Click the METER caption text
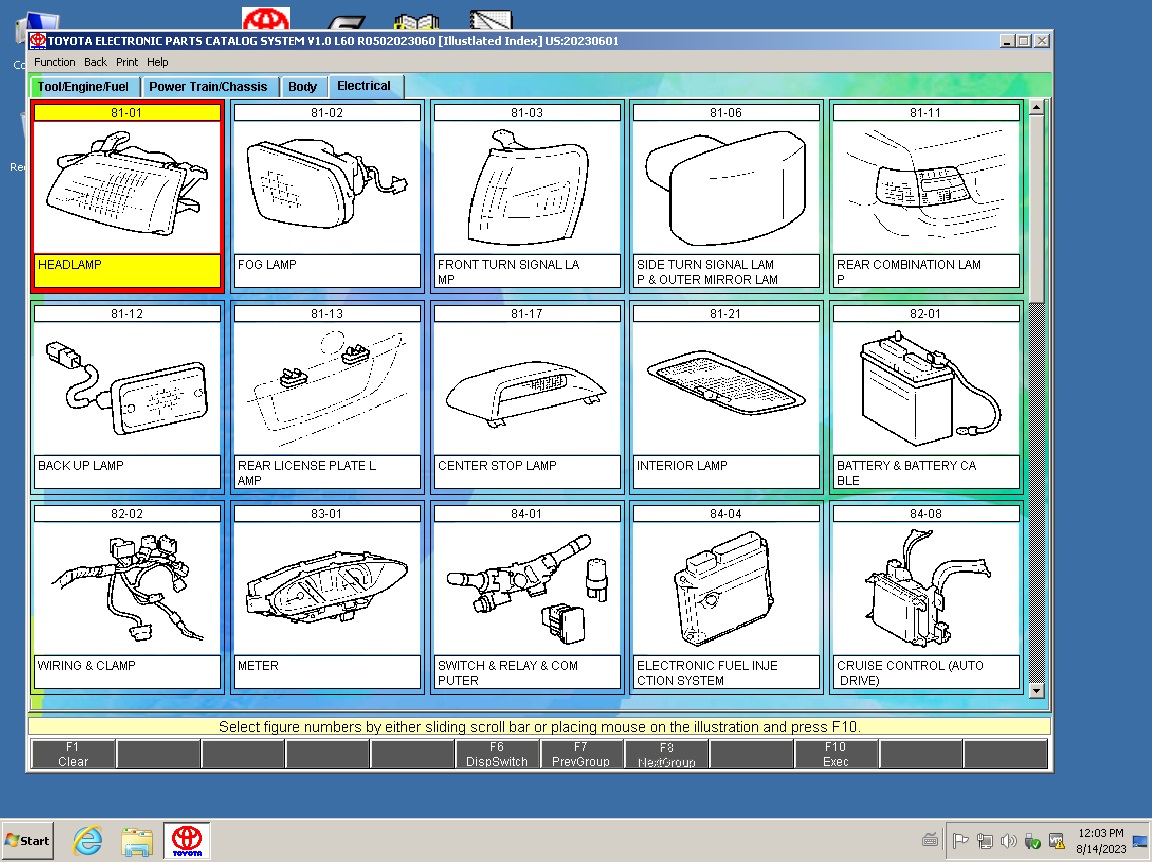 click(x=259, y=666)
